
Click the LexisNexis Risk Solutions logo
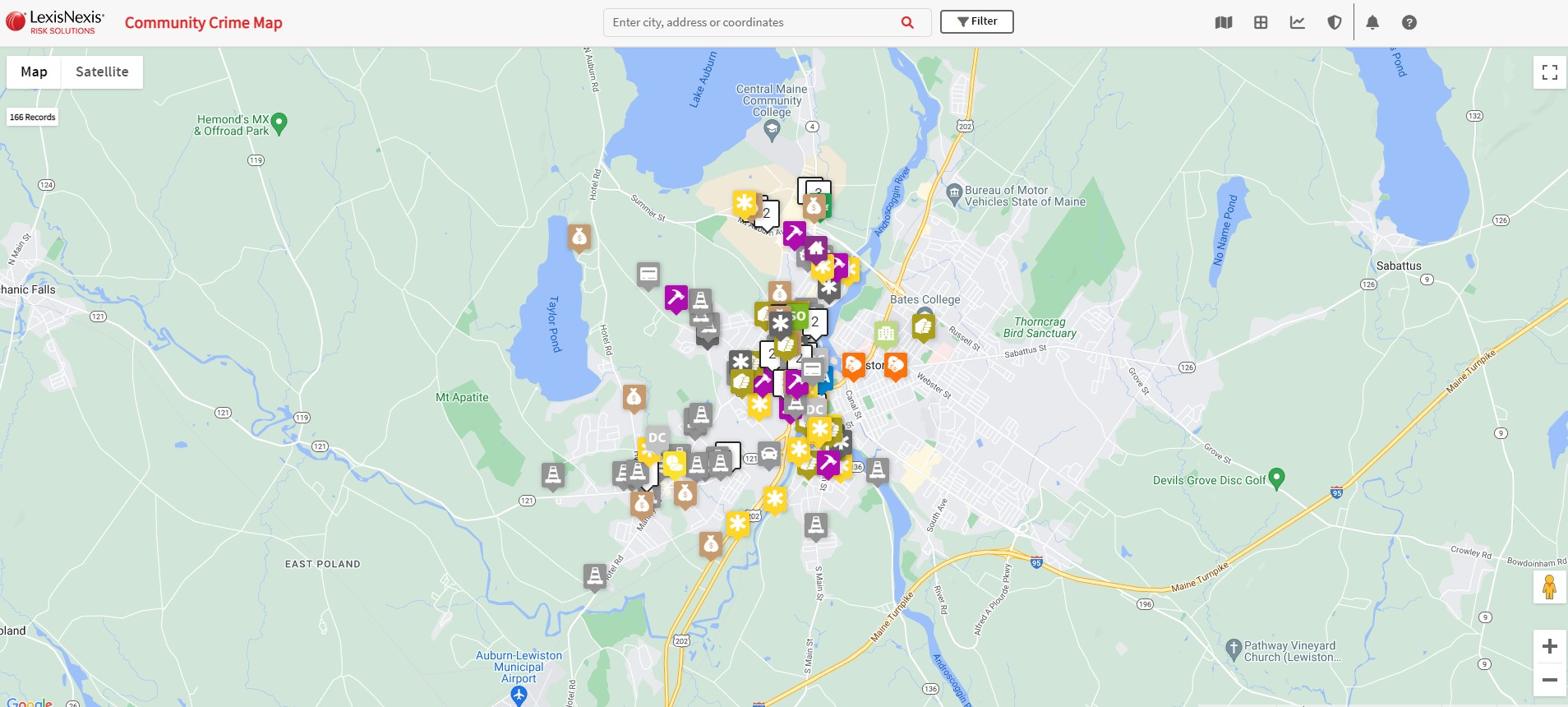tap(56, 22)
